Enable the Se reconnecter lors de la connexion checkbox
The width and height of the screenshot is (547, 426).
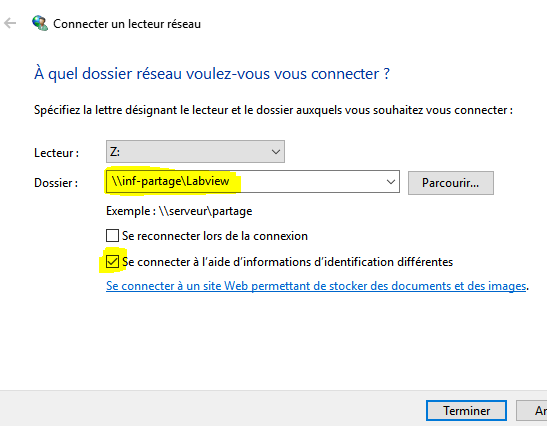(112, 236)
